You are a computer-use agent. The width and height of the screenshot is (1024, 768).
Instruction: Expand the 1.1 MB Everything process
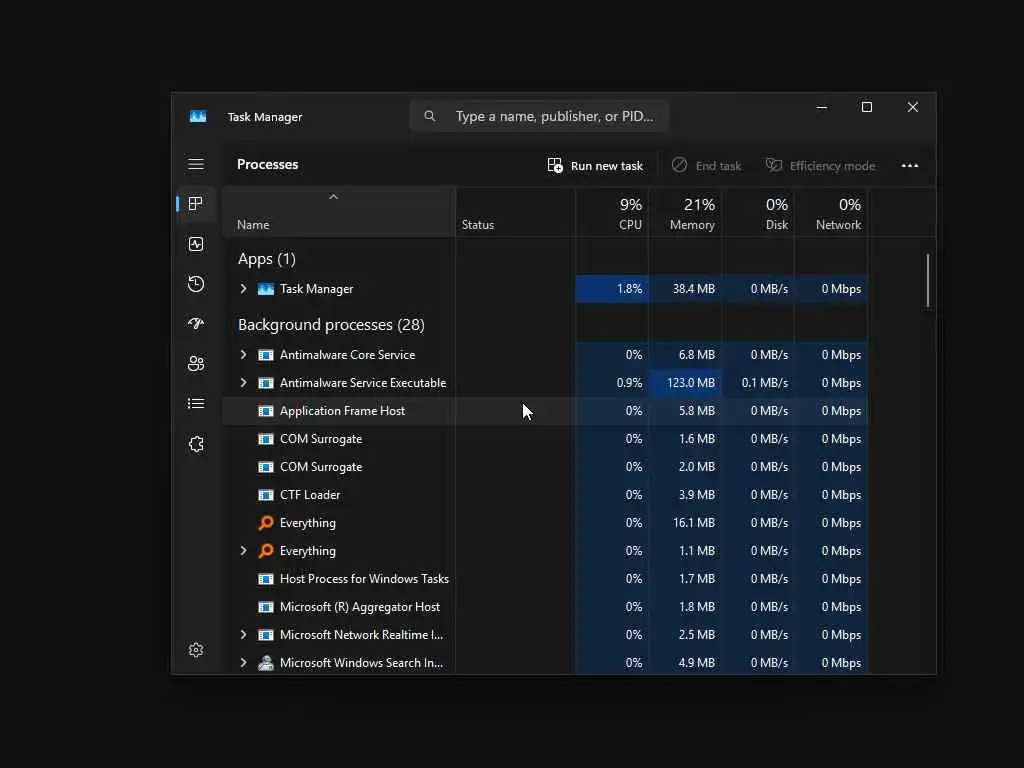tap(243, 551)
